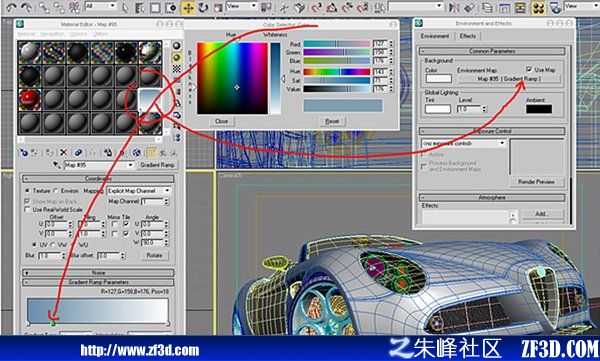Viewport: 600px width, 361px height.
Task: Click the sample type sphere icon
Action: (x=176, y=46)
